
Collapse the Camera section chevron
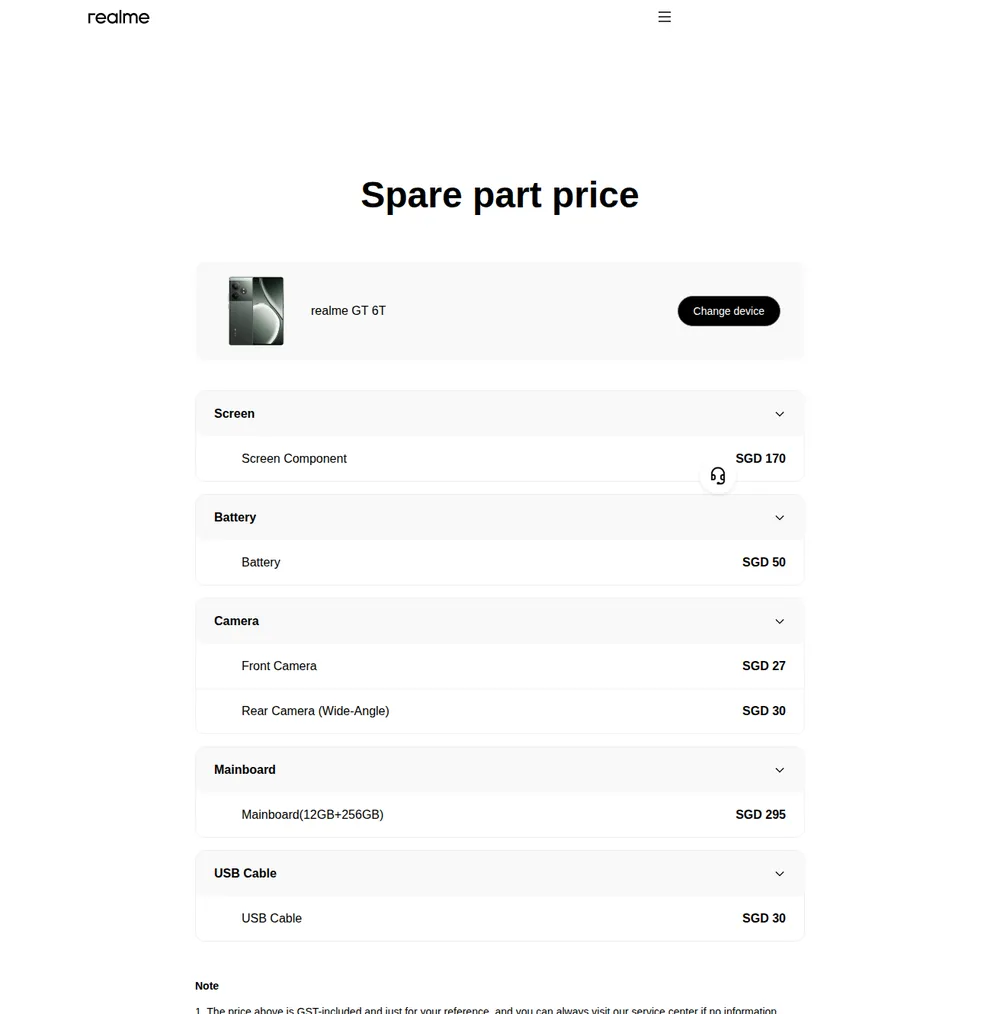pyautogui.click(x=779, y=621)
